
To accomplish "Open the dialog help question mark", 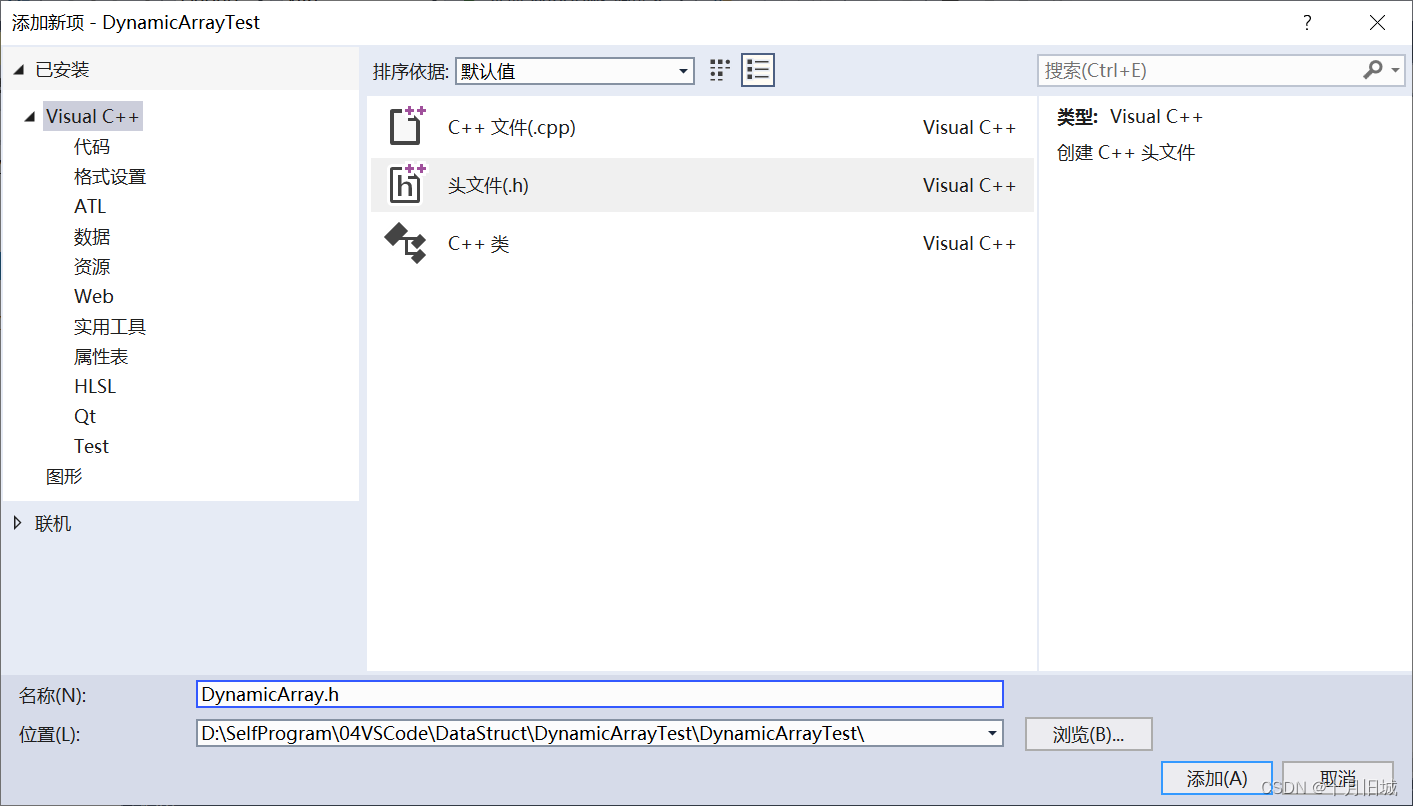I will click(1307, 23).
